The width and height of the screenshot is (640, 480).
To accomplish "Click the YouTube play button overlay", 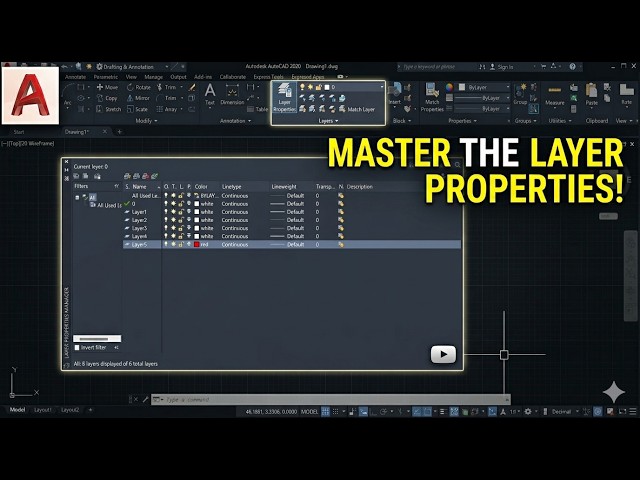I will [x=443, y=354].
